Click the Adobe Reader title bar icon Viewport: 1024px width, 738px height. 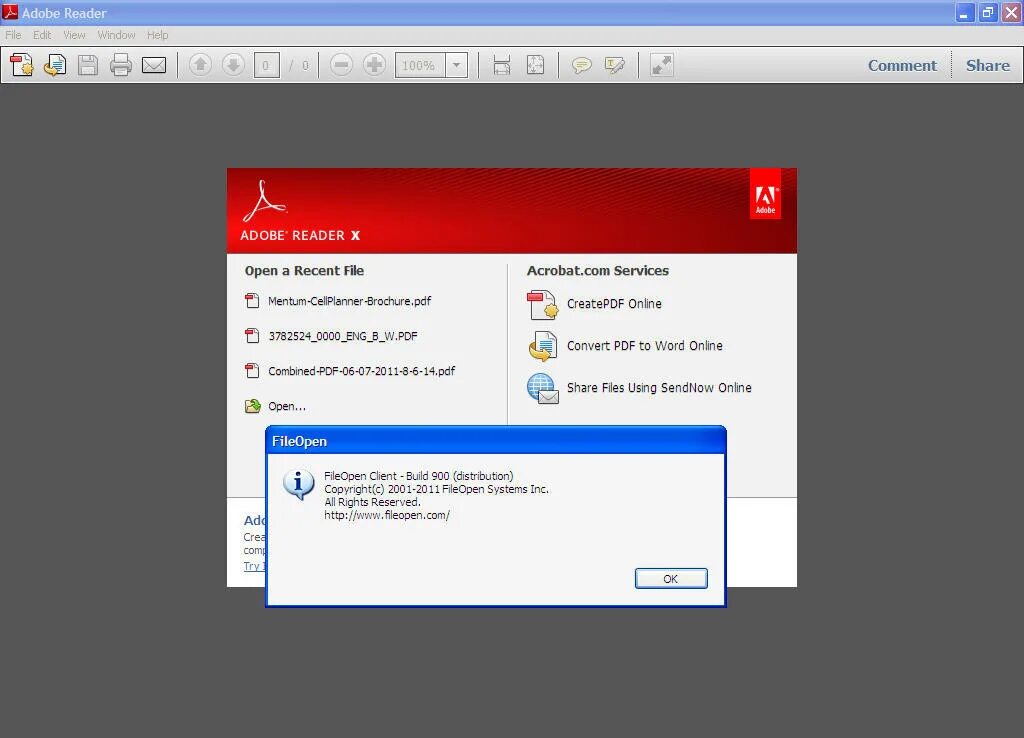tap(10, 12)
